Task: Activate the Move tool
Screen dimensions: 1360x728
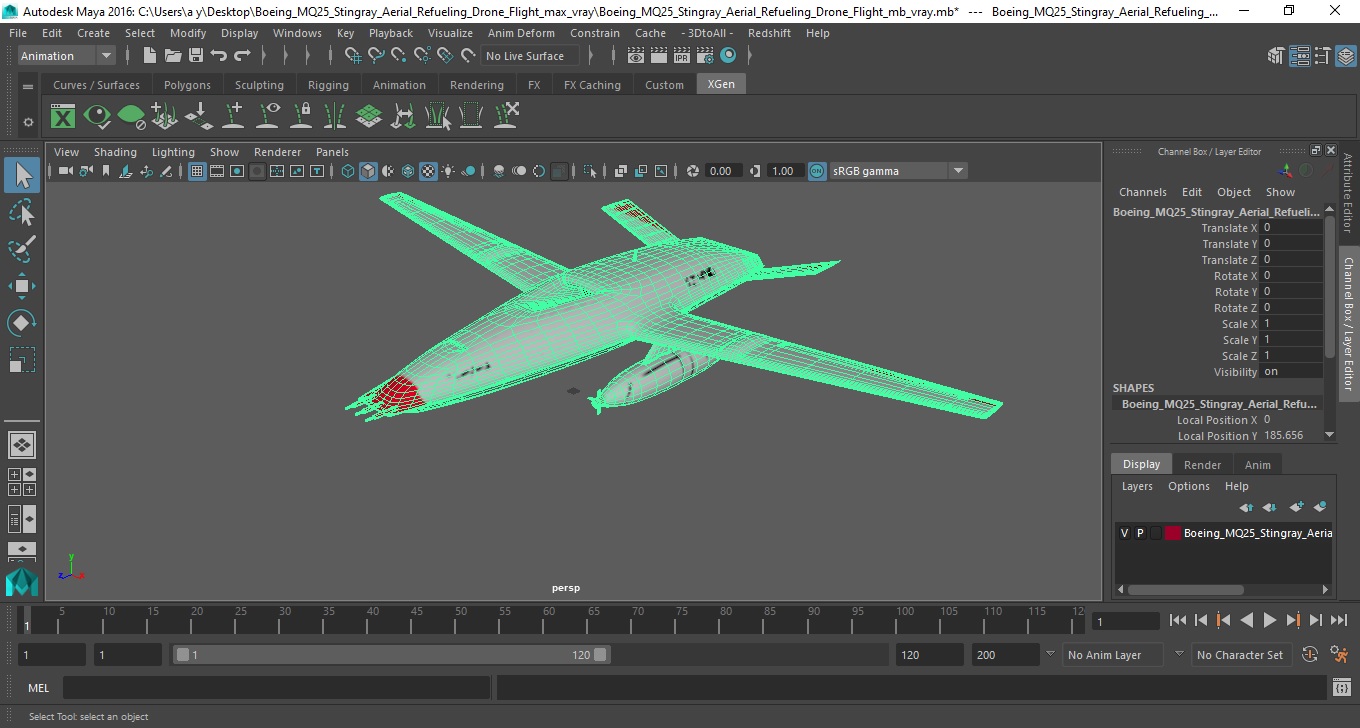Action: click(22, 286)
